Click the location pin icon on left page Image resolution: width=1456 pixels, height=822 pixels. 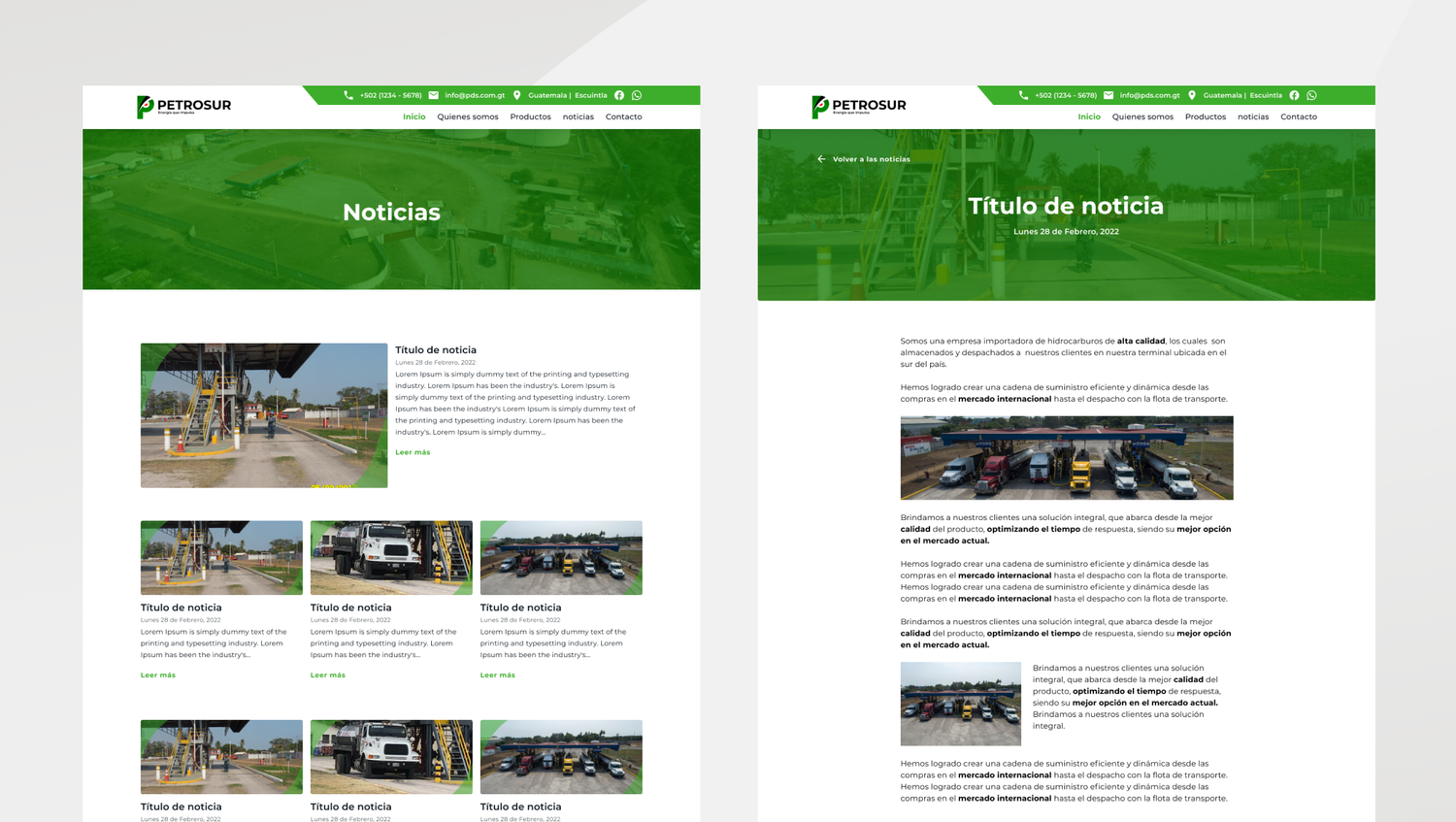tap(517, 95)
